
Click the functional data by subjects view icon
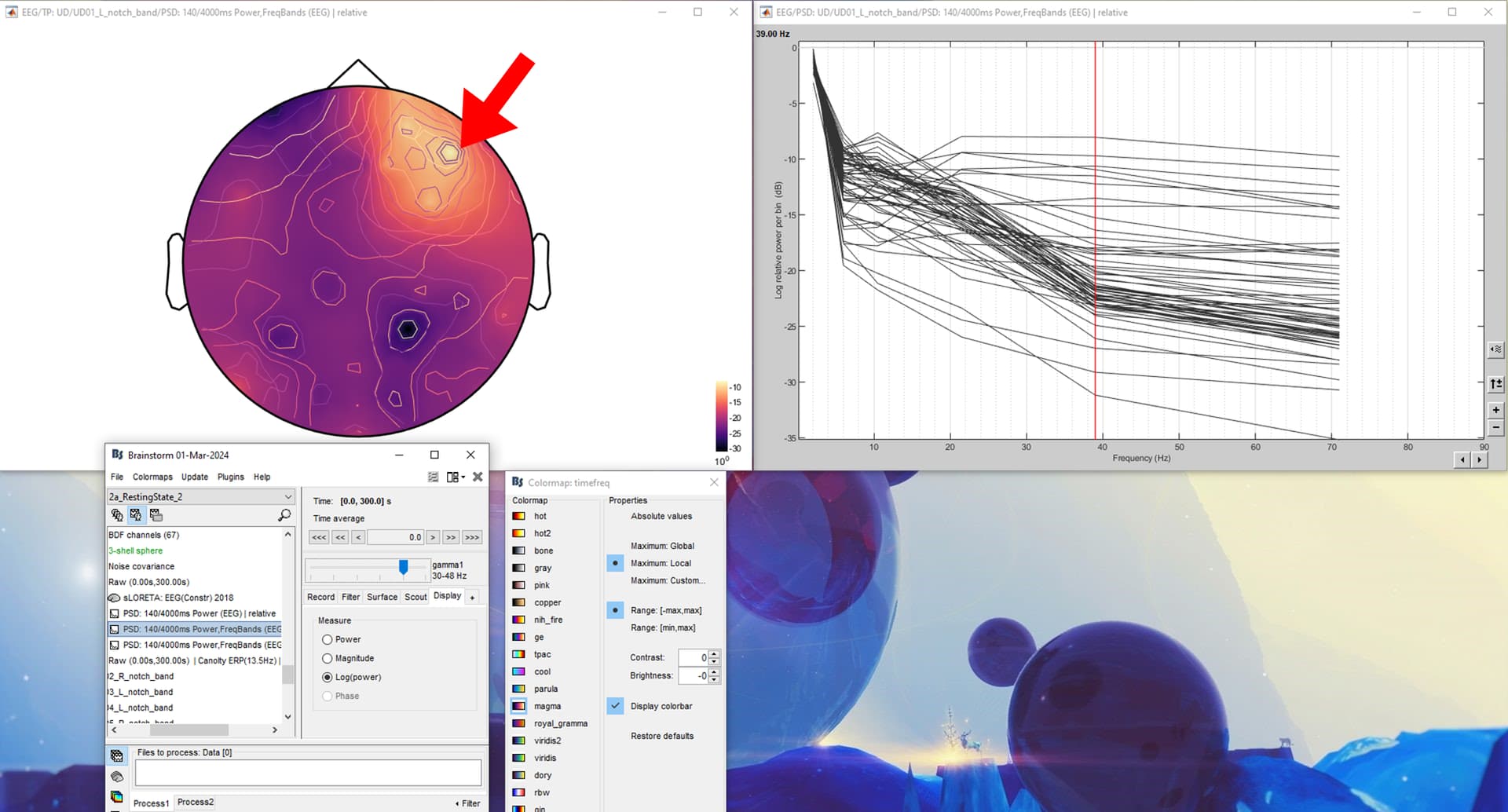[x=136, y=515]
